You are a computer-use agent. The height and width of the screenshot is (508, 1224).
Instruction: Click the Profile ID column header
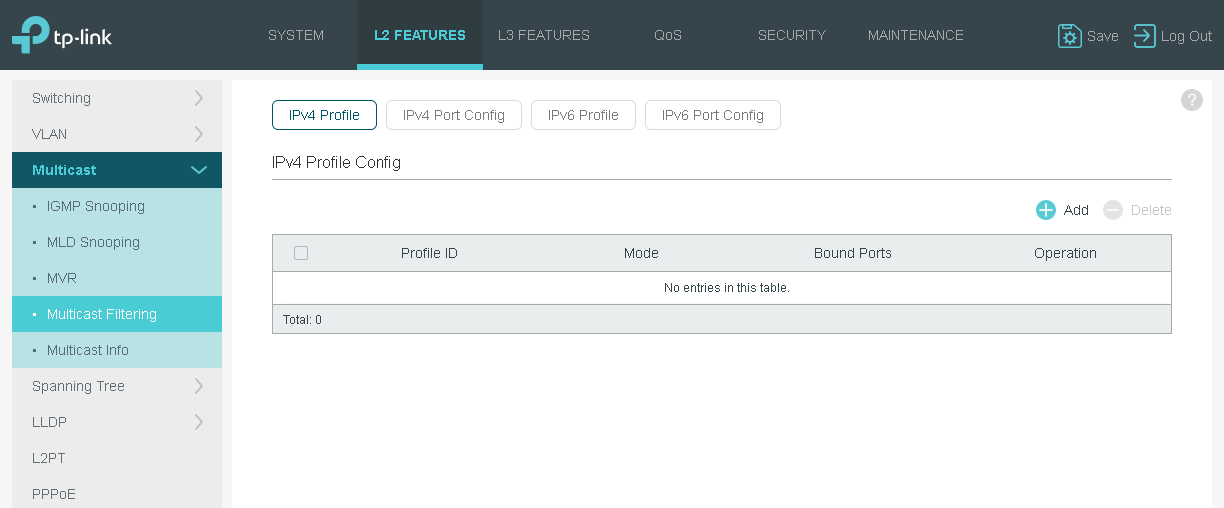[429, 253]
